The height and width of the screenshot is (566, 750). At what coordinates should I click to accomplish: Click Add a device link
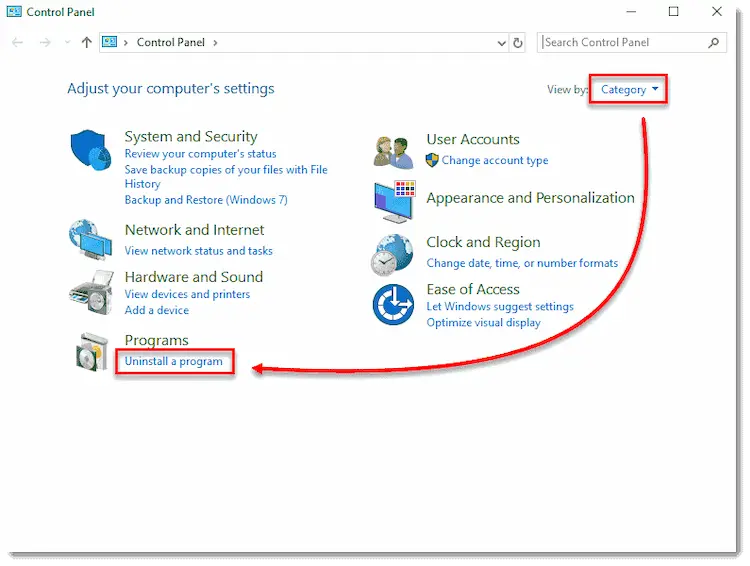click(x=156, y=310)
